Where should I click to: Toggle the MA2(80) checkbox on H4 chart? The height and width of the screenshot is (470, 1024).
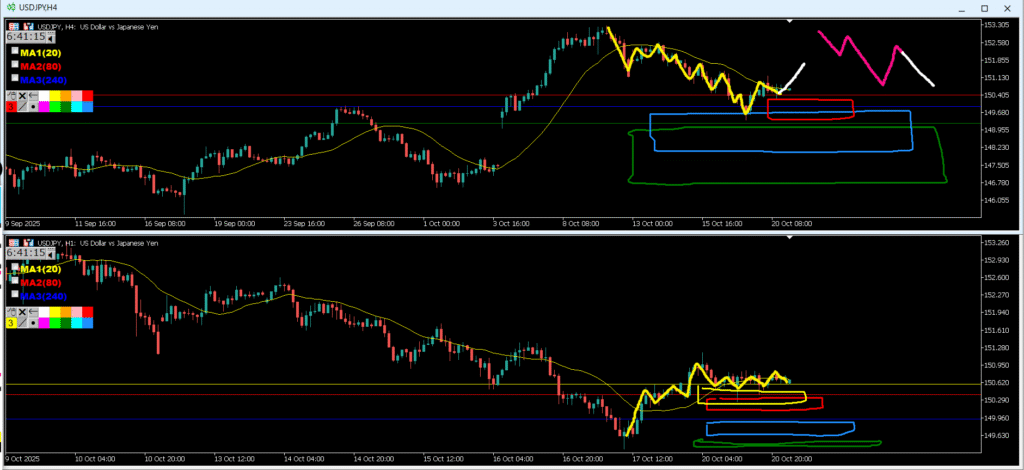pos(14,64)
